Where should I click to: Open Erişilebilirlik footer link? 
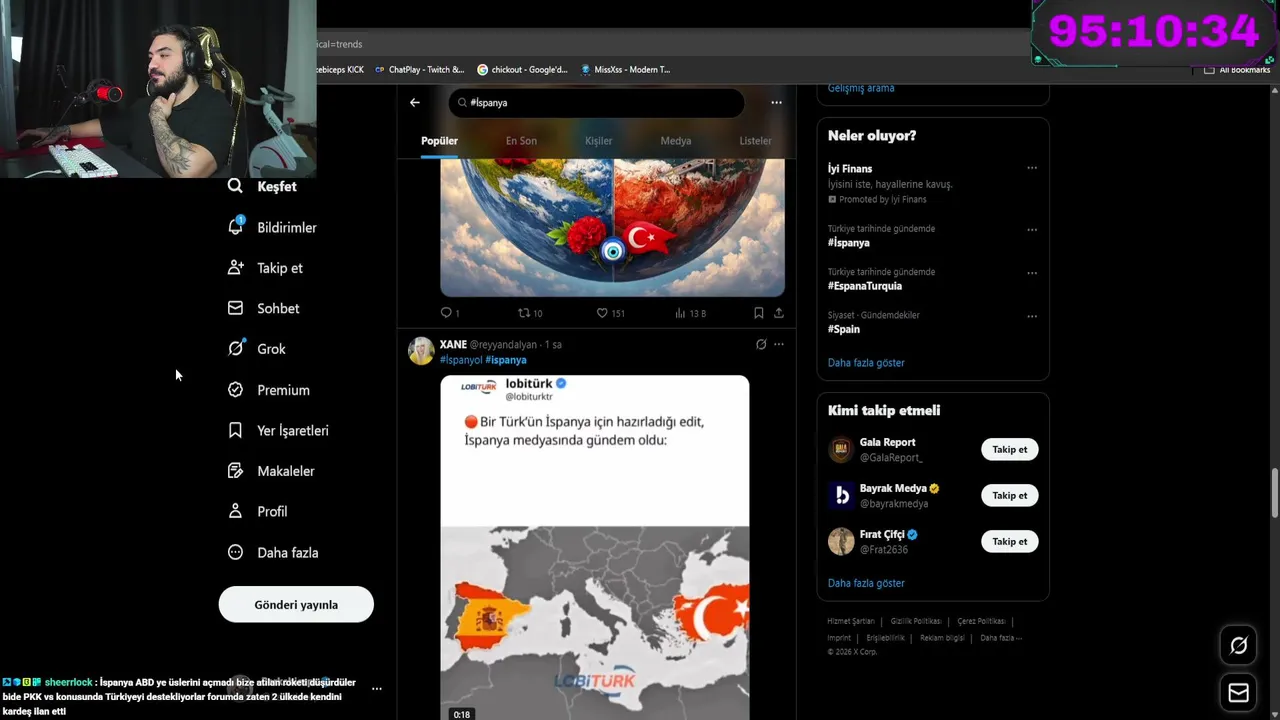885,638
